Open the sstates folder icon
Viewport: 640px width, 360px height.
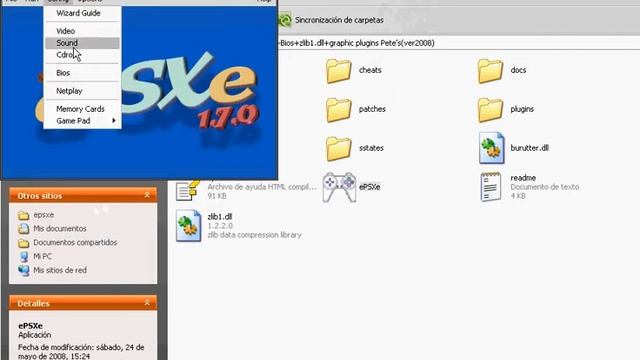[338, 148]
